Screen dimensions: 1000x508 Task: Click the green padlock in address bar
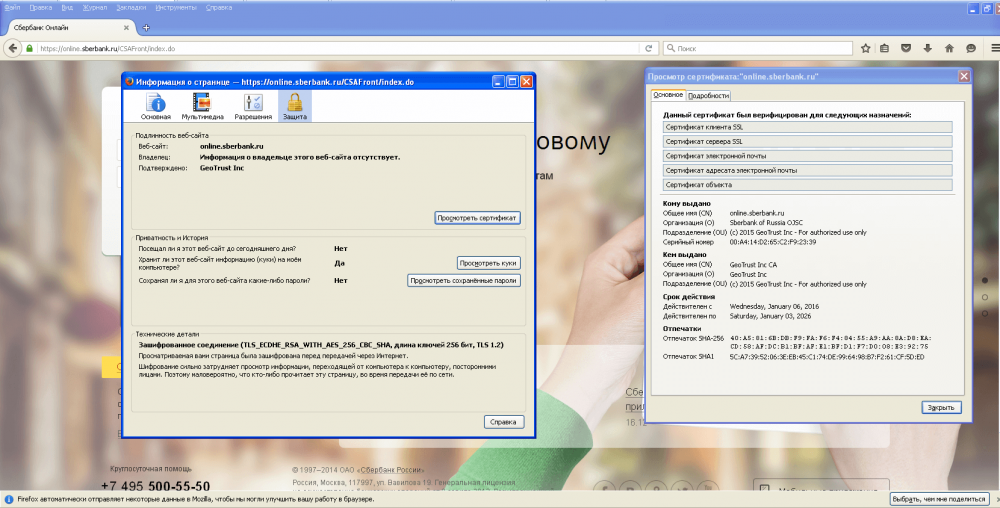[29, 48]
